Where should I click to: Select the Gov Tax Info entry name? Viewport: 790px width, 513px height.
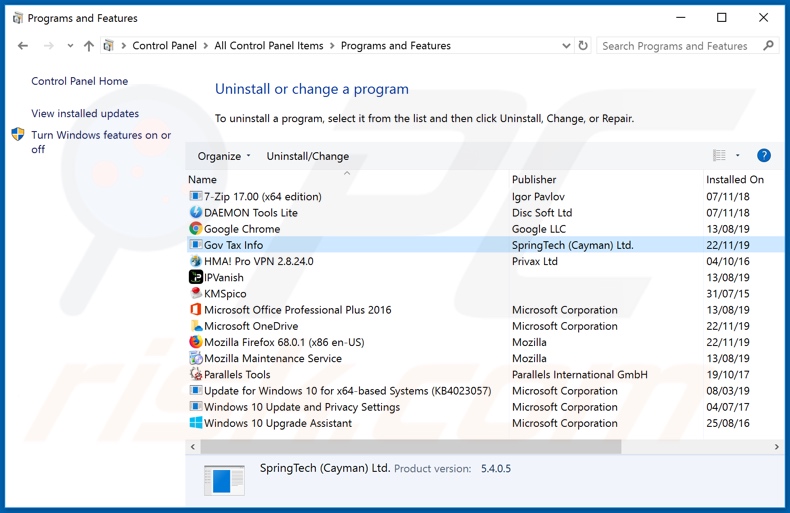pos(233,245)
